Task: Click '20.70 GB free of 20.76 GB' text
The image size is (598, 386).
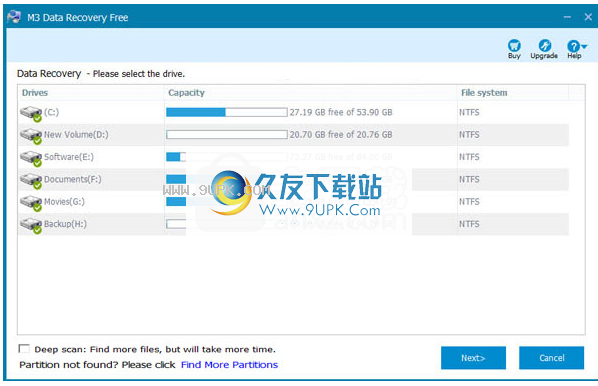Action: [341, 135]
